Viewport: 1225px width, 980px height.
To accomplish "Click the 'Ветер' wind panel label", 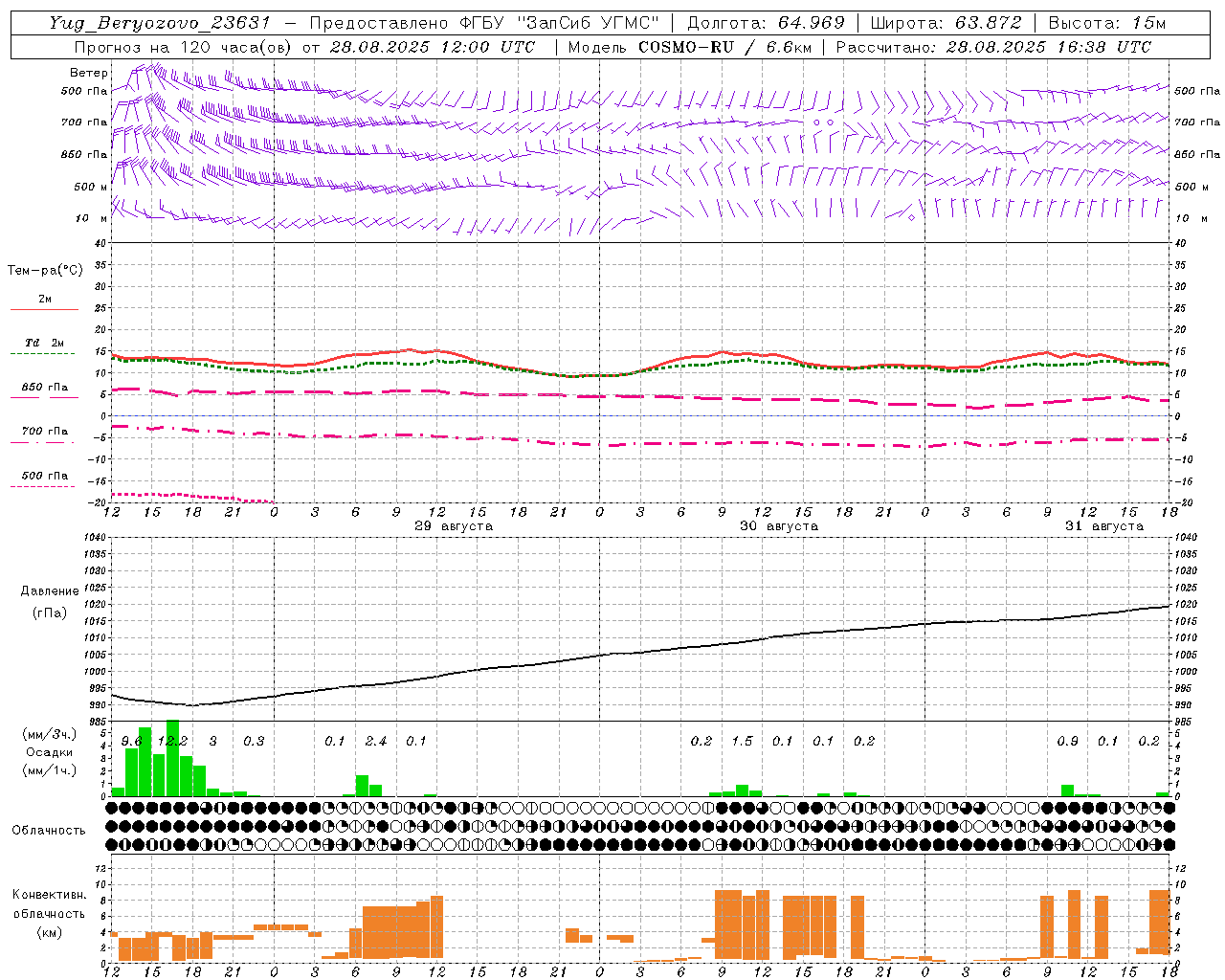I will pos(89,73).
